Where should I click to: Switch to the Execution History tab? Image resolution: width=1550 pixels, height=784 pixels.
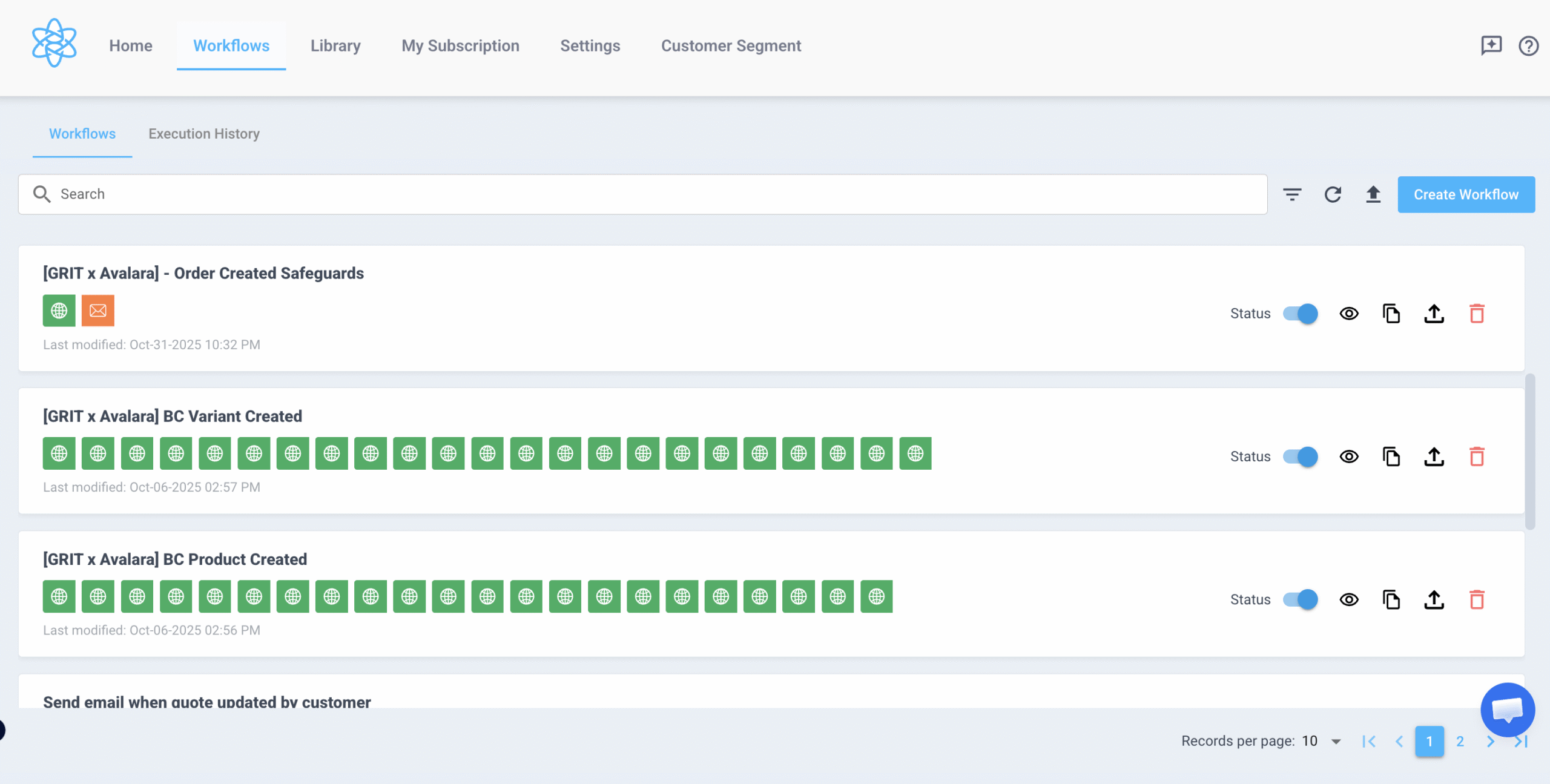tap(204, 134)
